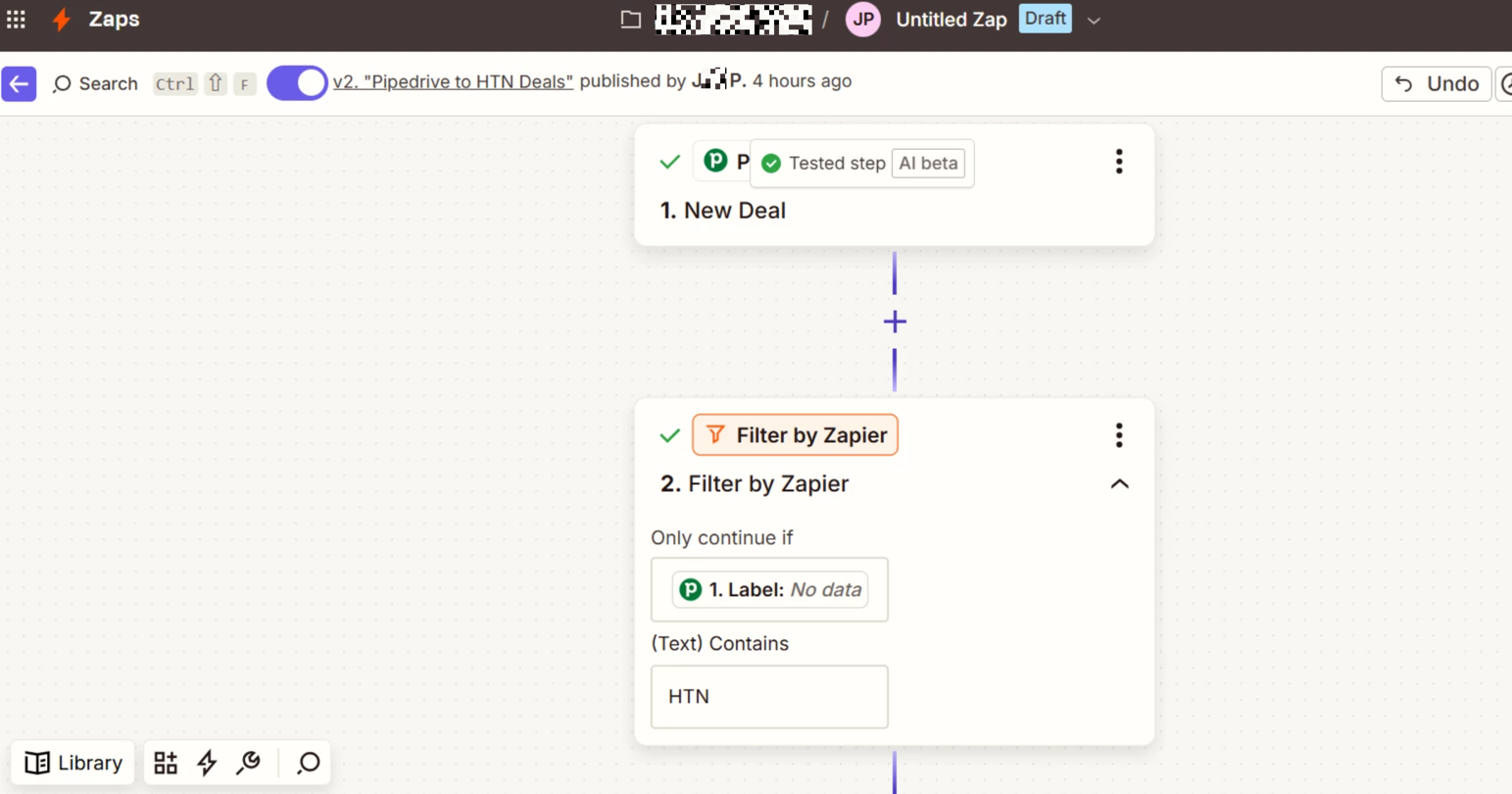This screenshot has height=794, width=1512.
Task: Click the Undo button
Action: (1436, 83)
